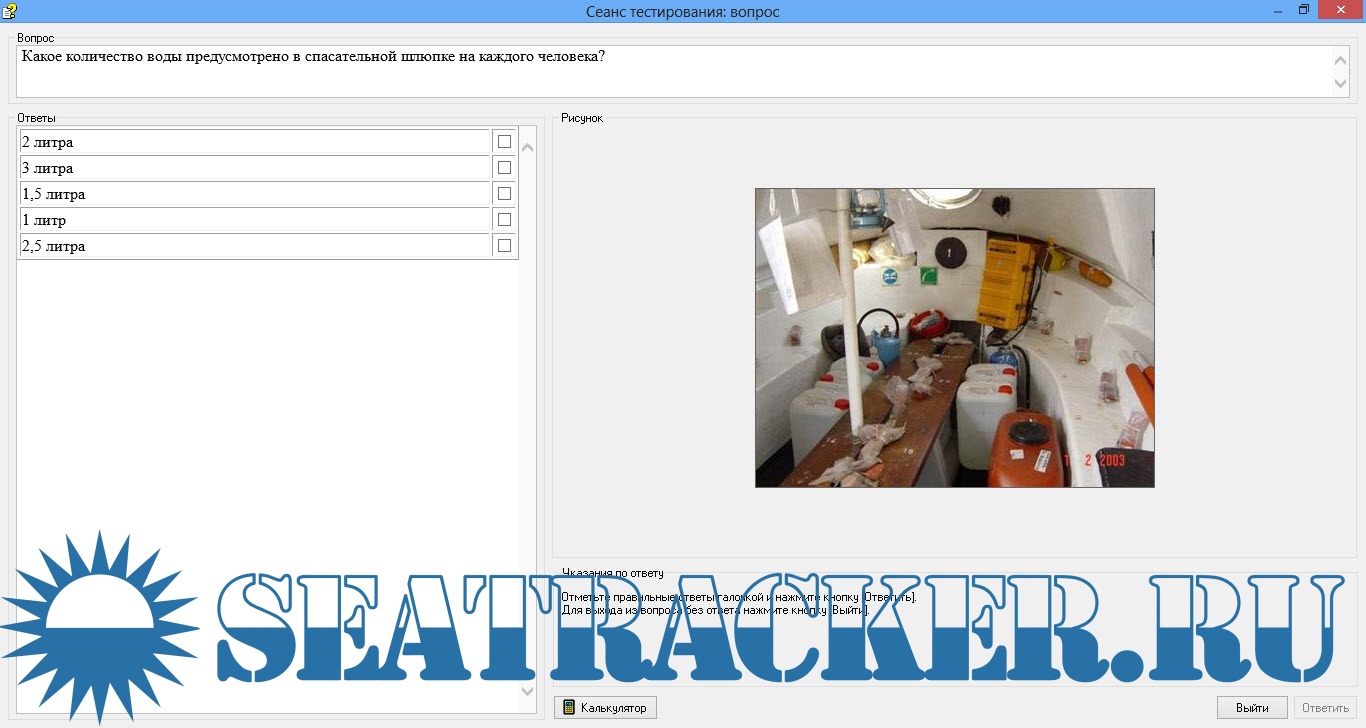Submit with the Ответить button
Image resolution: width=1366 pixels, height=728 pixels.
pyautogui.click(x=1325, y=708)
